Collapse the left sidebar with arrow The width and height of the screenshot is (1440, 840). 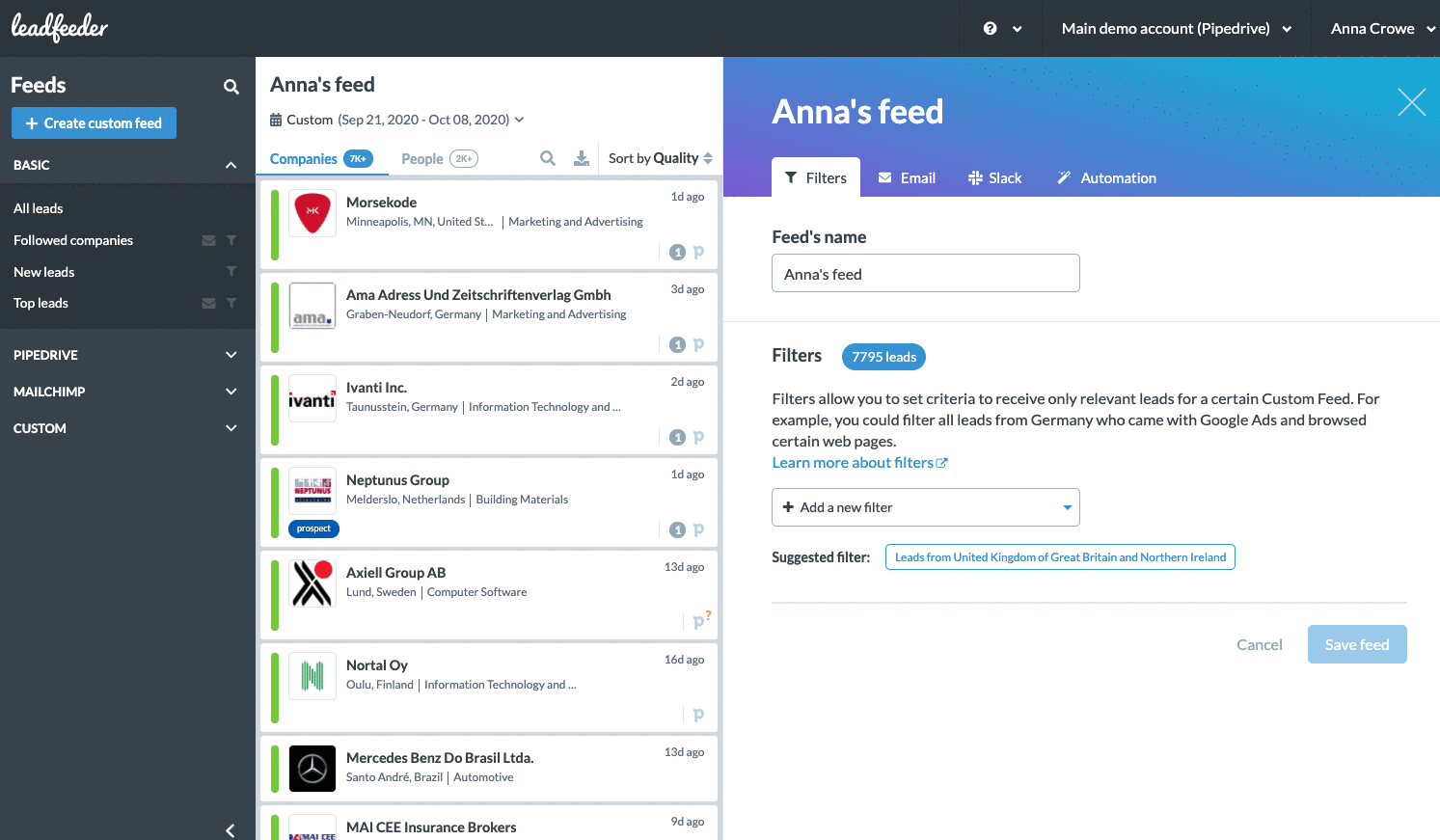(231, 830)
